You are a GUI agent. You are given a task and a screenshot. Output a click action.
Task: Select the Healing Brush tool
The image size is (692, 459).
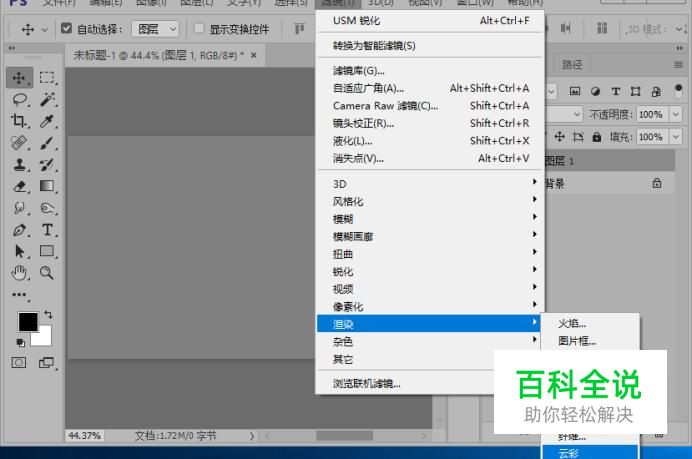(19, 143)
